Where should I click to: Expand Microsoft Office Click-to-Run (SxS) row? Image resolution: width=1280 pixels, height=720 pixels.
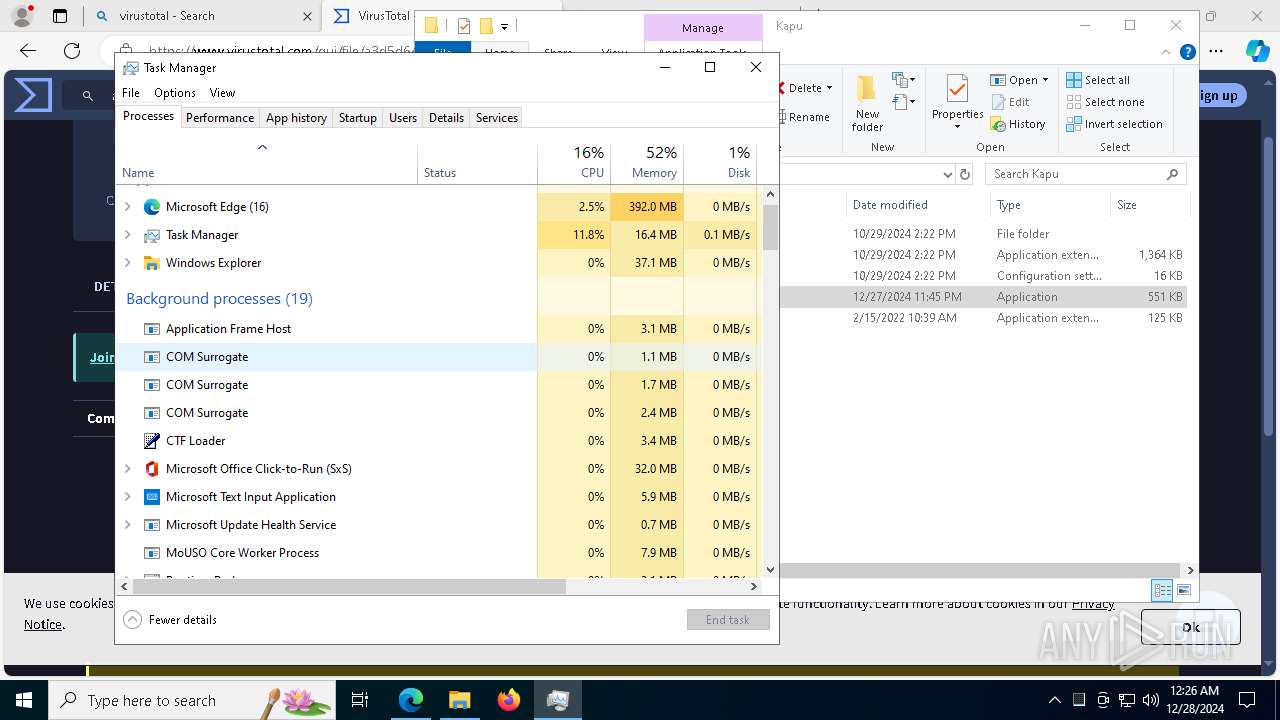[127, 469]
